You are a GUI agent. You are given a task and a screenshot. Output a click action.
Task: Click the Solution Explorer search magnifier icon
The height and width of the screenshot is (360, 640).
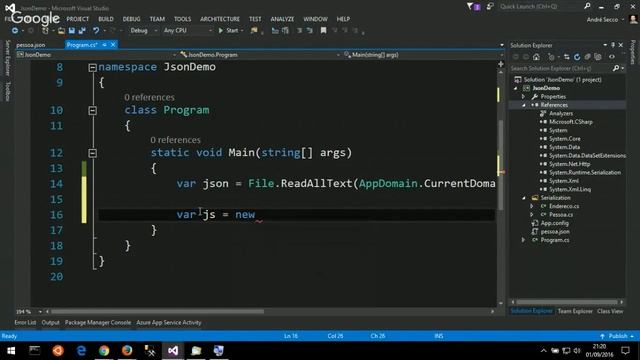(616, 69)
